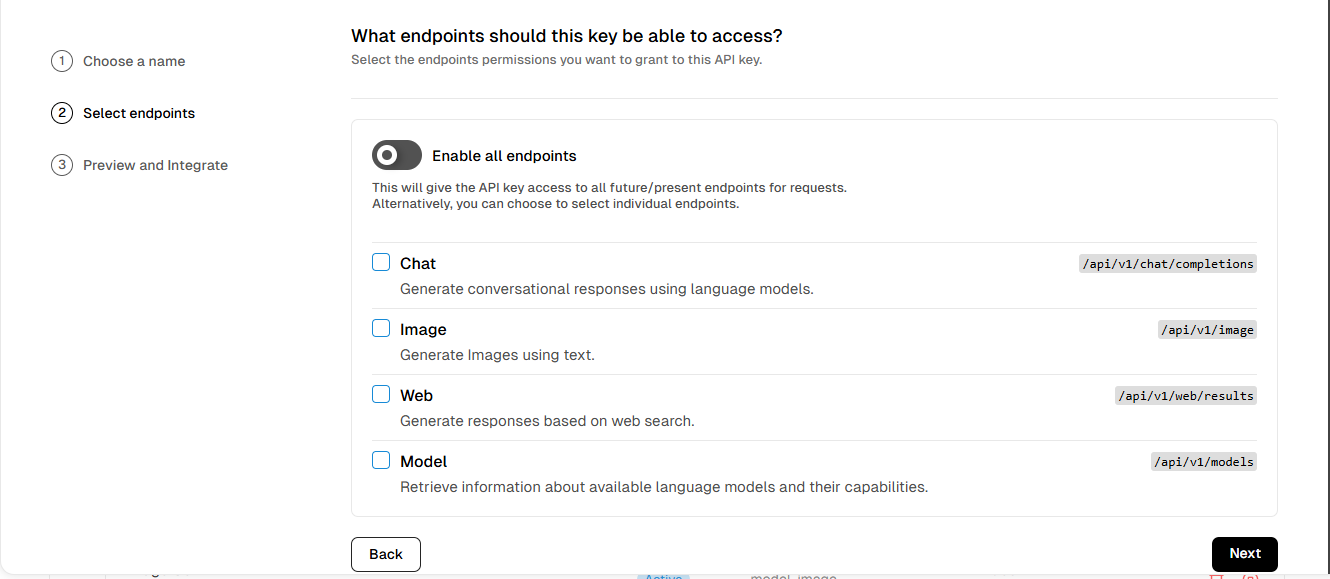Enable the Web endpoint checkbox
This screenshot has height=579, width=1330.
[381, 394]
